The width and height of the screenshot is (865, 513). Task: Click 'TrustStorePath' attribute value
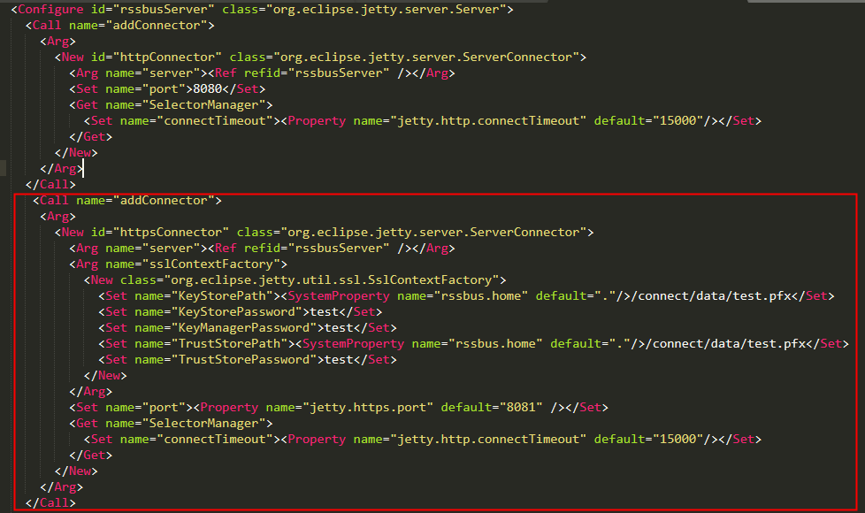point(229,344)
